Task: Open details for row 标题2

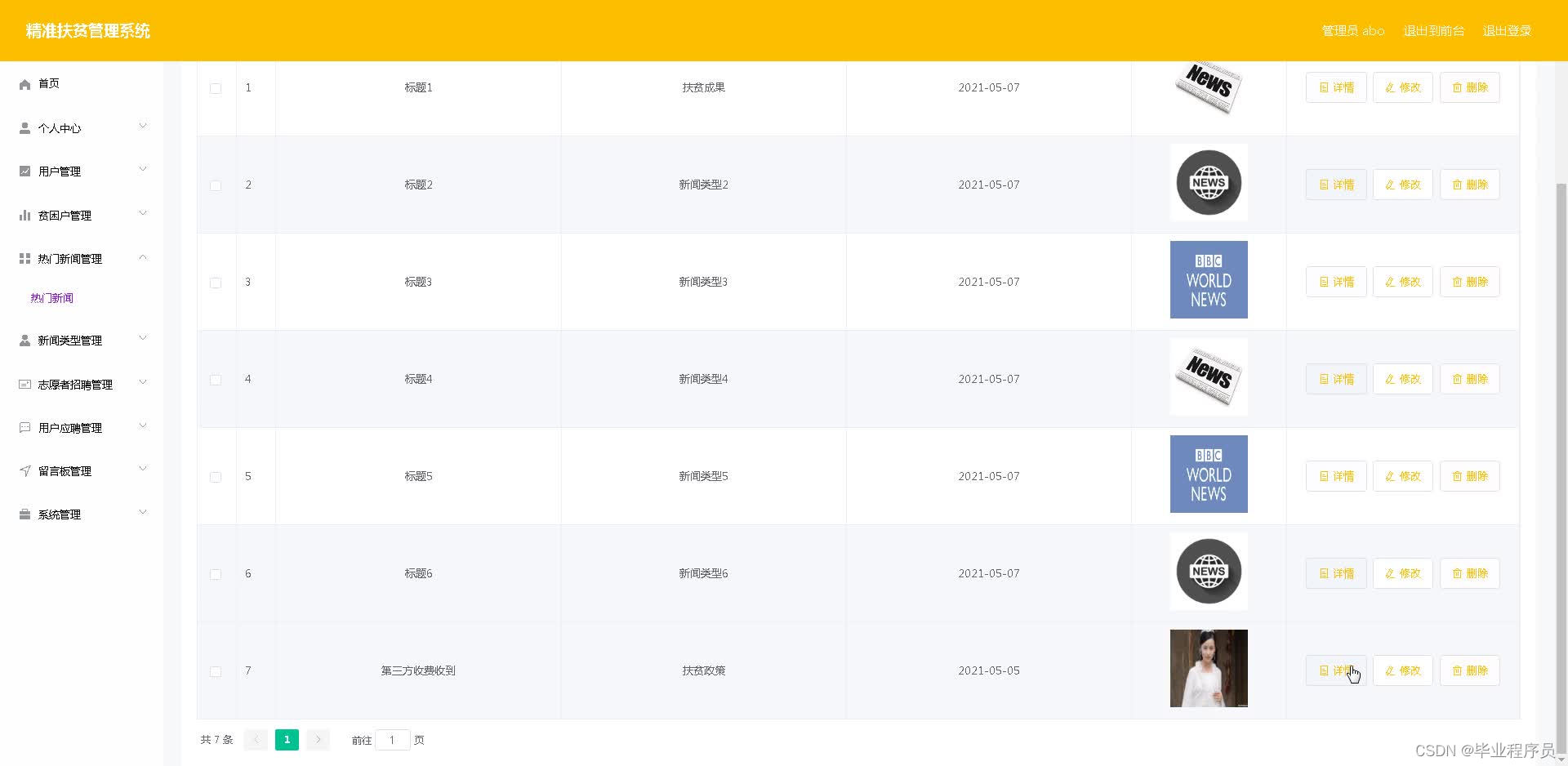Action: coord(1336,185)
